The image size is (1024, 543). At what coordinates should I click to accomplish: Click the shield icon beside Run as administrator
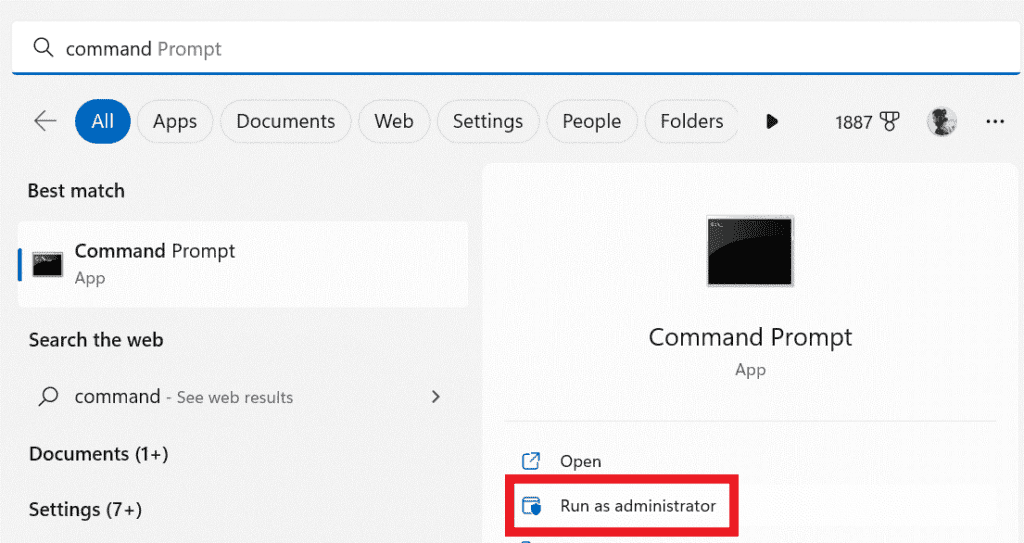tap(532, 506)
